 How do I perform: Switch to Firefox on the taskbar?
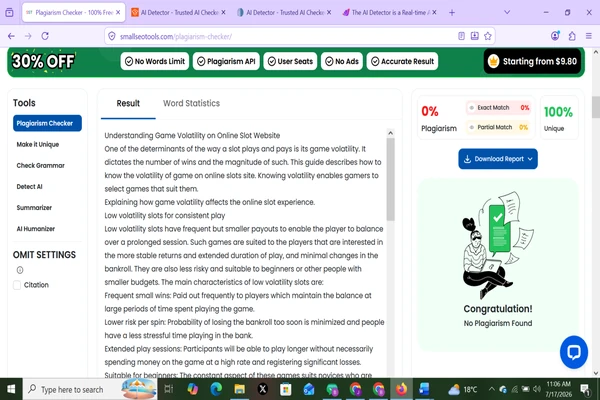pyautogui.click(x=401, y=389)
